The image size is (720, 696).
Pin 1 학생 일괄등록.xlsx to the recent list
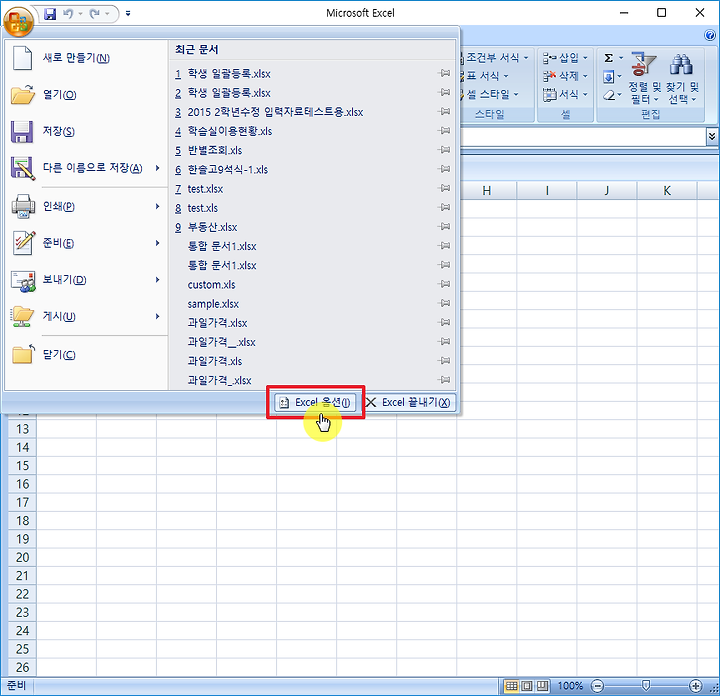444,73
